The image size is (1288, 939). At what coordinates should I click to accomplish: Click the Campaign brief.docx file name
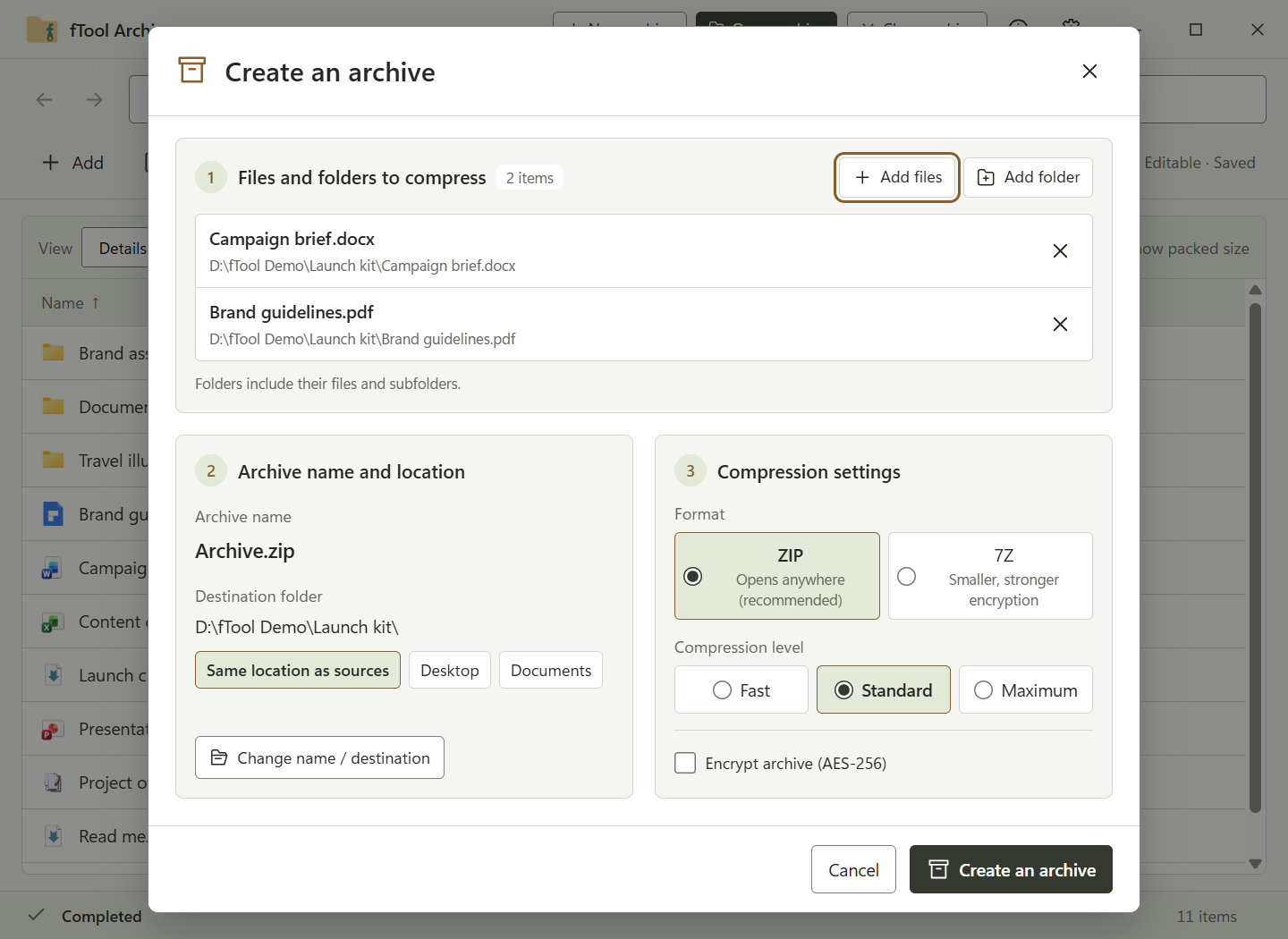pos(292,239)
